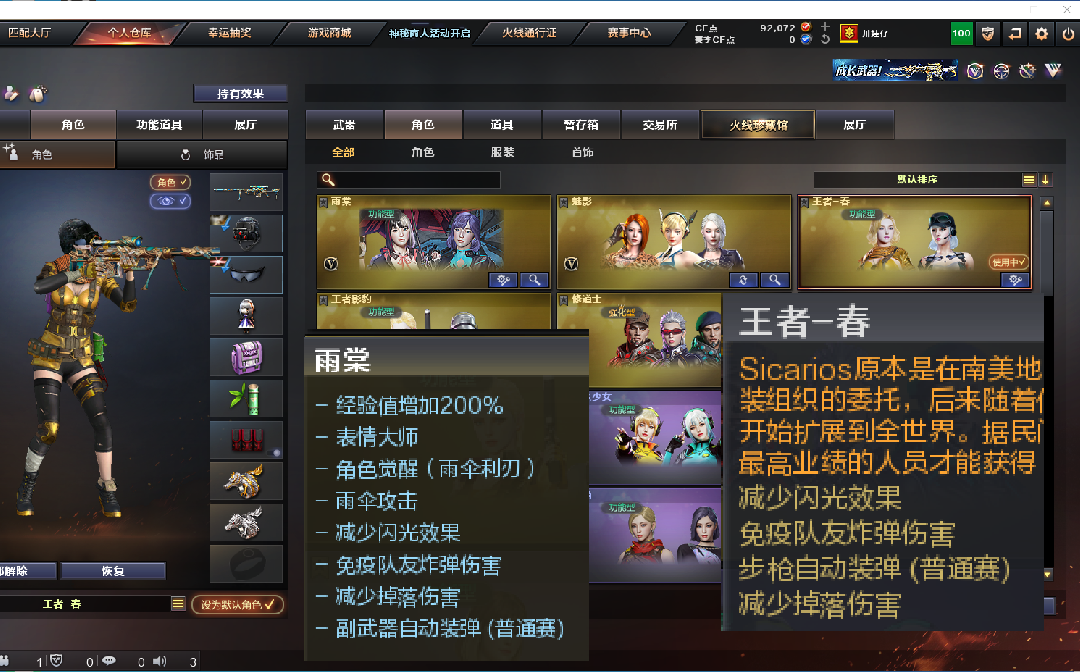This screenshot has height=672, width=1080.
Task: Click the item search input field
Action: pos(409,180)
